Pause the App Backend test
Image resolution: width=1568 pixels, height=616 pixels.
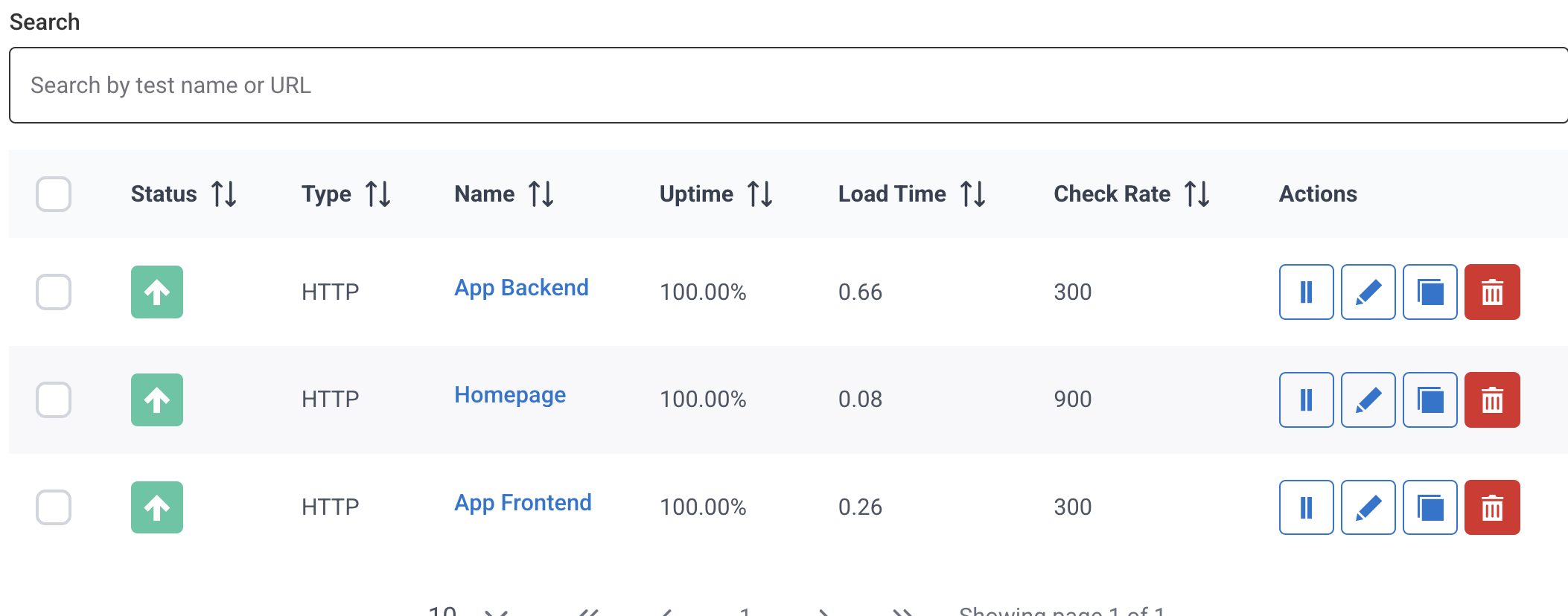1306,292
